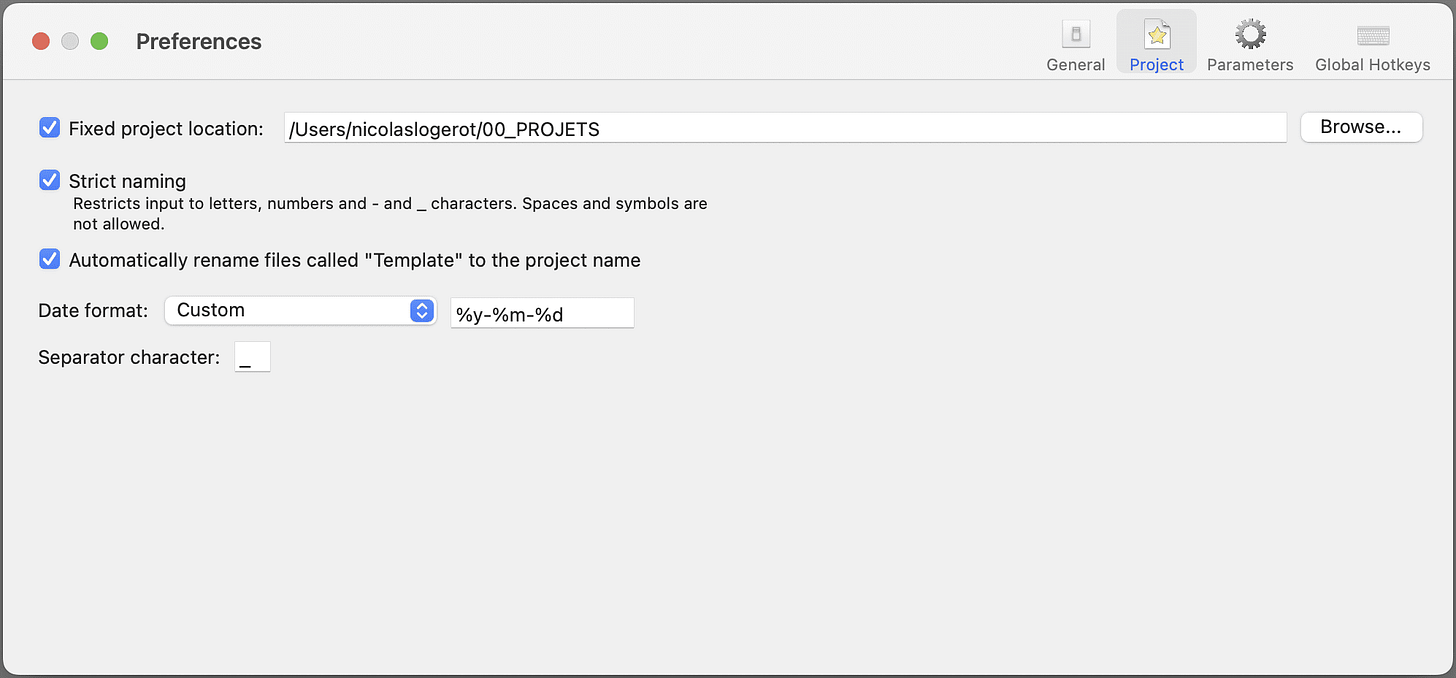Open the General preferences pane icon

[1075, 33]
